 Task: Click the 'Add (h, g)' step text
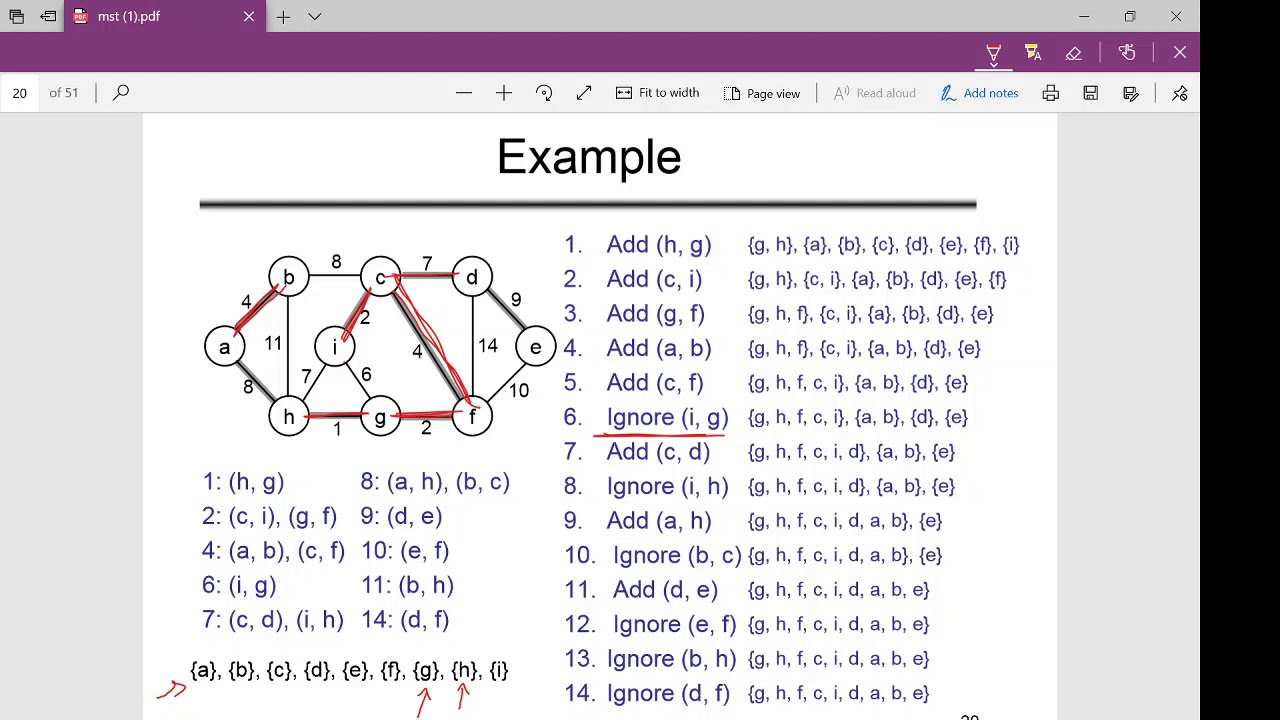tap(659, 245)
